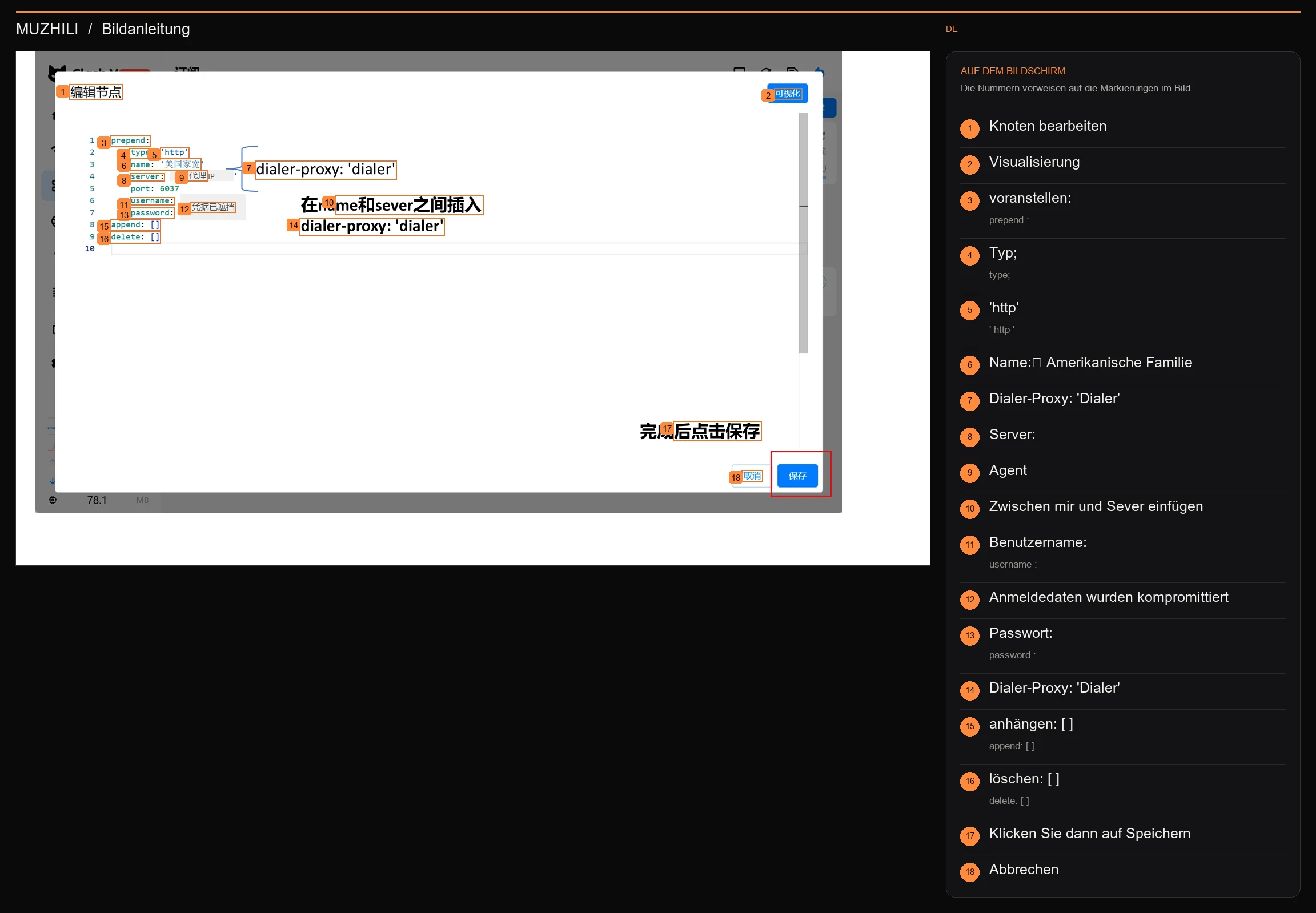Screen dimensions: 1316x913
Task: Select 'Anmeldedaten wurden kompromittiert' entry
Action: (1122, 601)
